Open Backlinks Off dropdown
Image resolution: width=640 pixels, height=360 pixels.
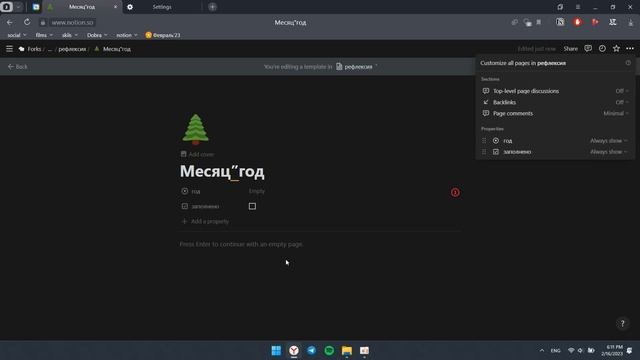(x=622, y=102)
